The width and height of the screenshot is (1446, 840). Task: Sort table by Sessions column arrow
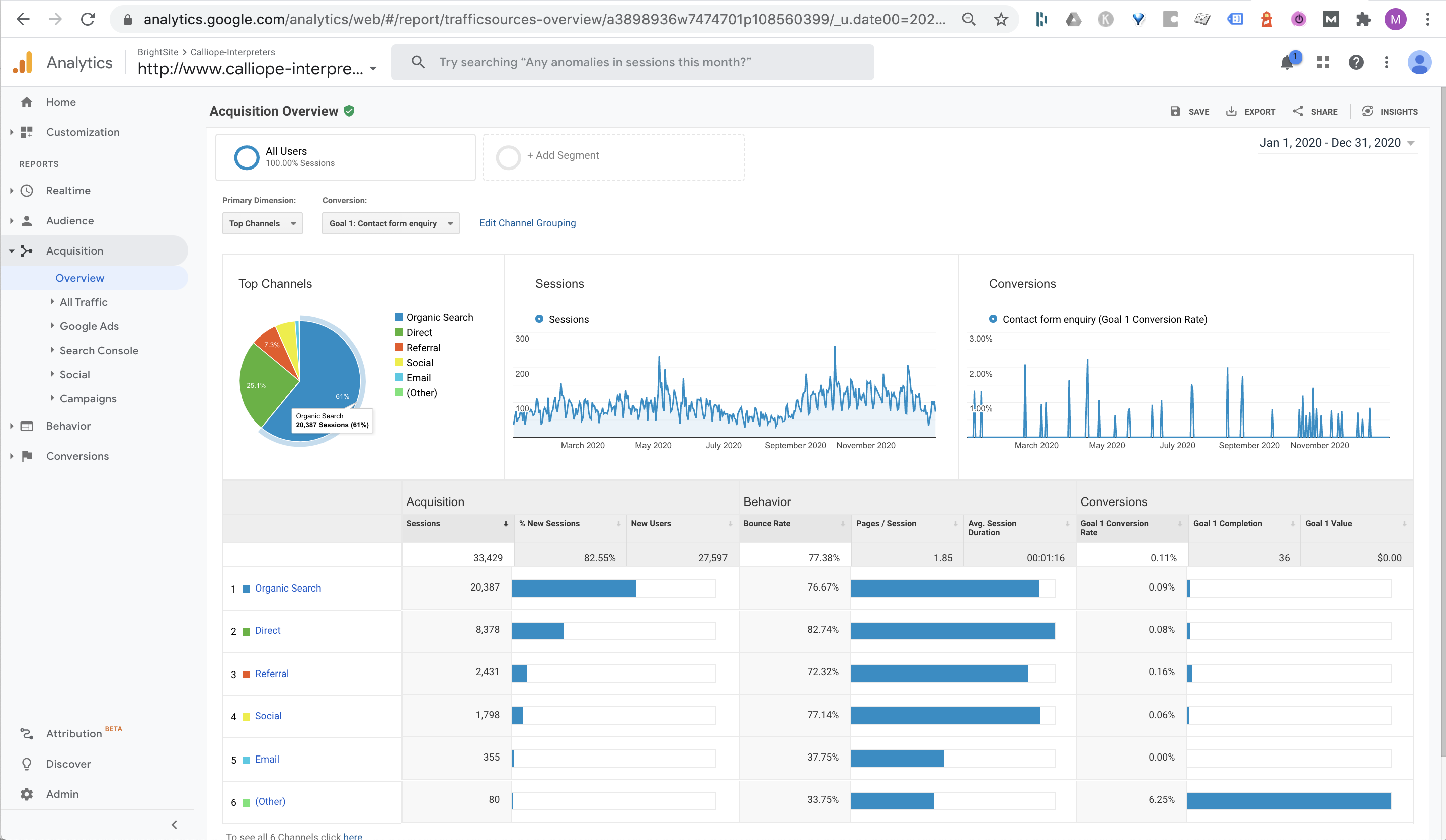[506, 523]
